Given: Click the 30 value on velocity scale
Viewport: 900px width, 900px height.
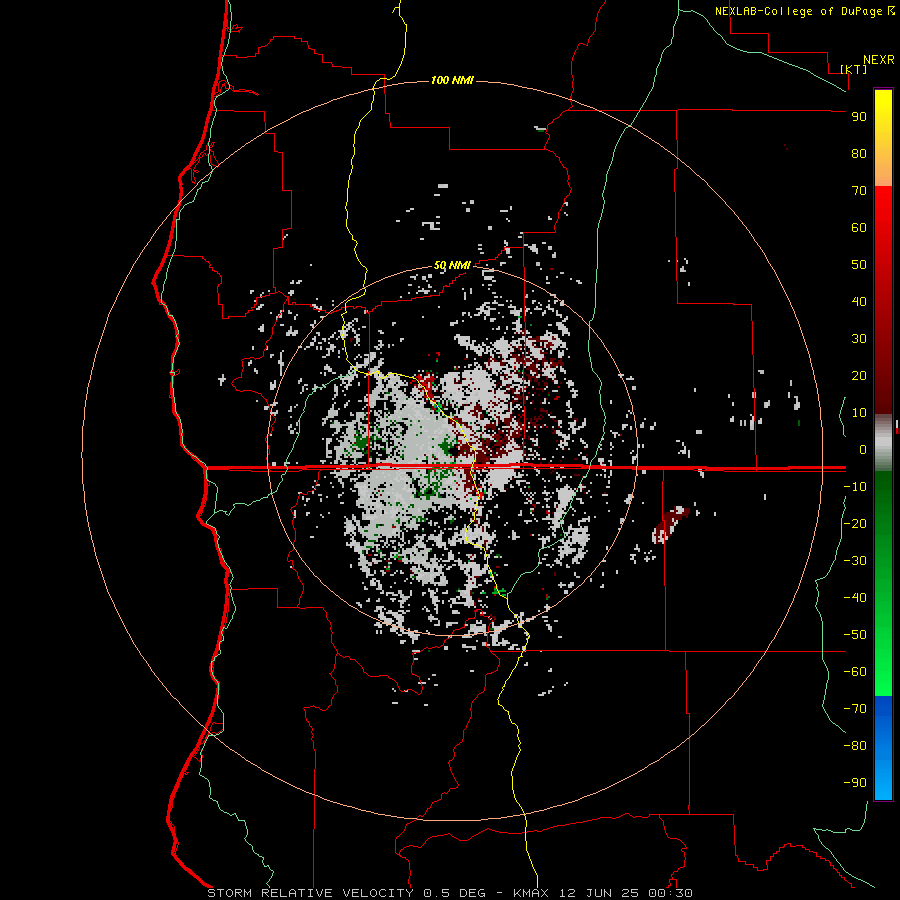Looking at the screenshot, I should 859,339.
